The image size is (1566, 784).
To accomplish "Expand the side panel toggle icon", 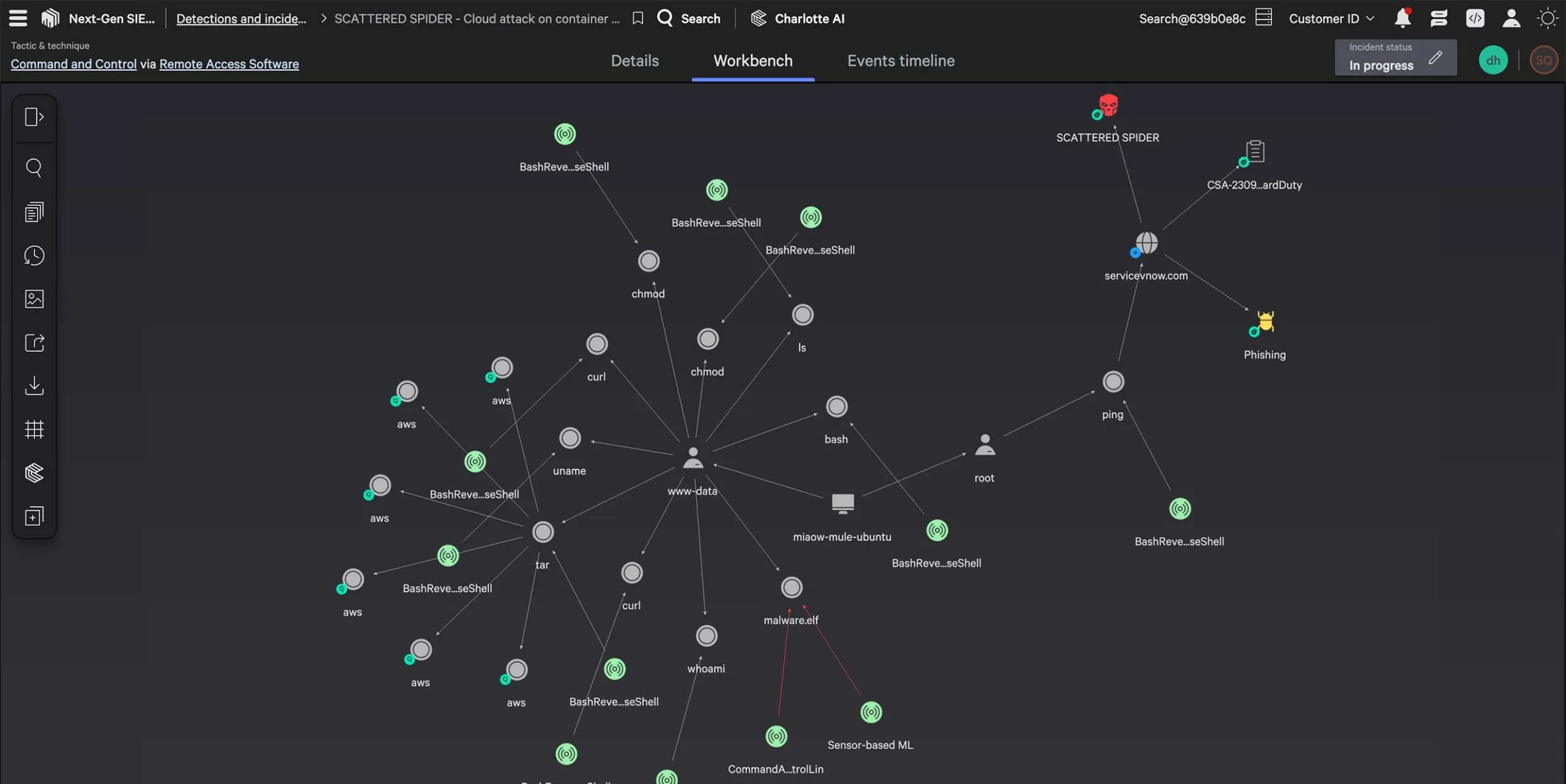I will (x=34, y=117).
